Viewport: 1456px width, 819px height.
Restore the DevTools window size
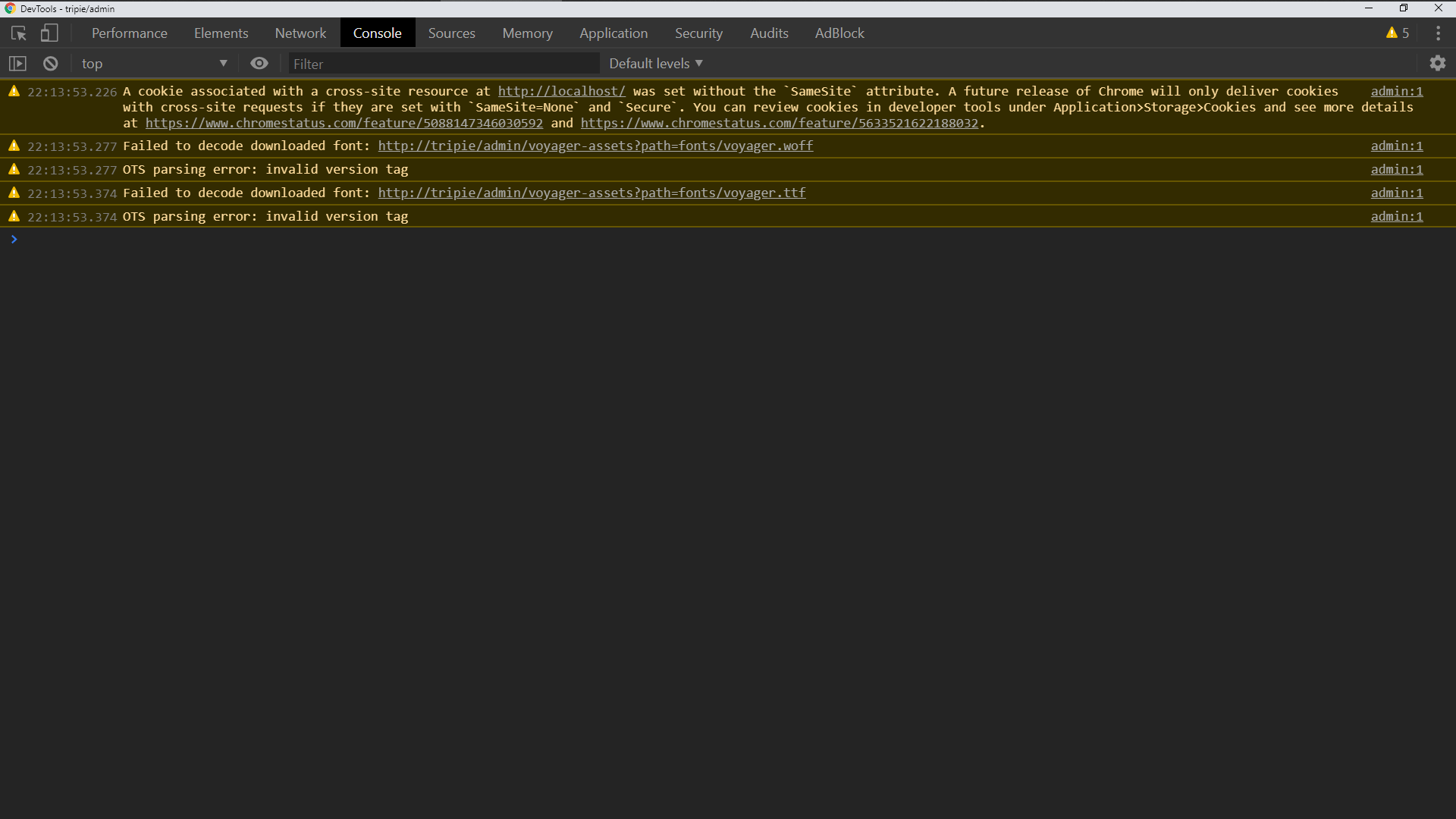click(1404, 8)
